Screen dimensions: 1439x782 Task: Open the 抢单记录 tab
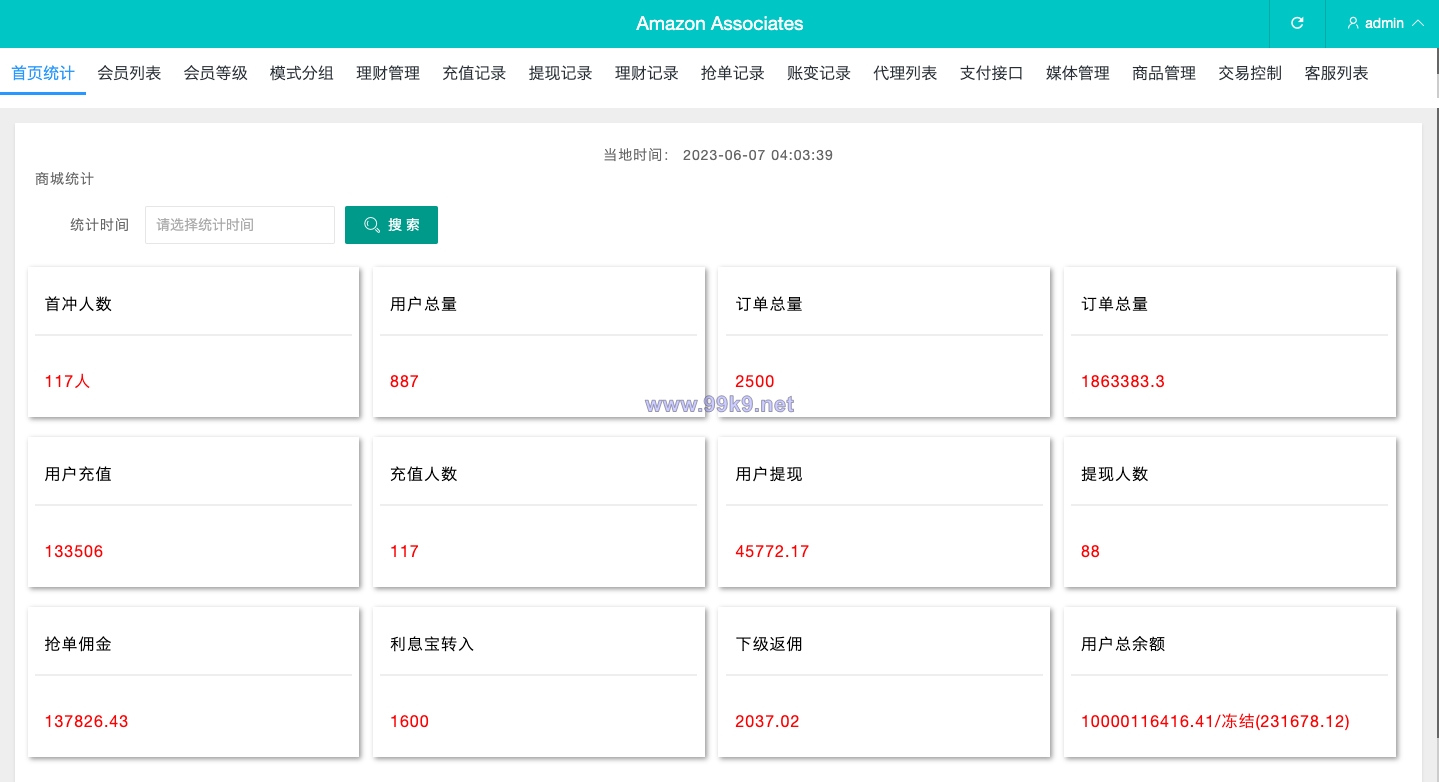tap(733, 73)
